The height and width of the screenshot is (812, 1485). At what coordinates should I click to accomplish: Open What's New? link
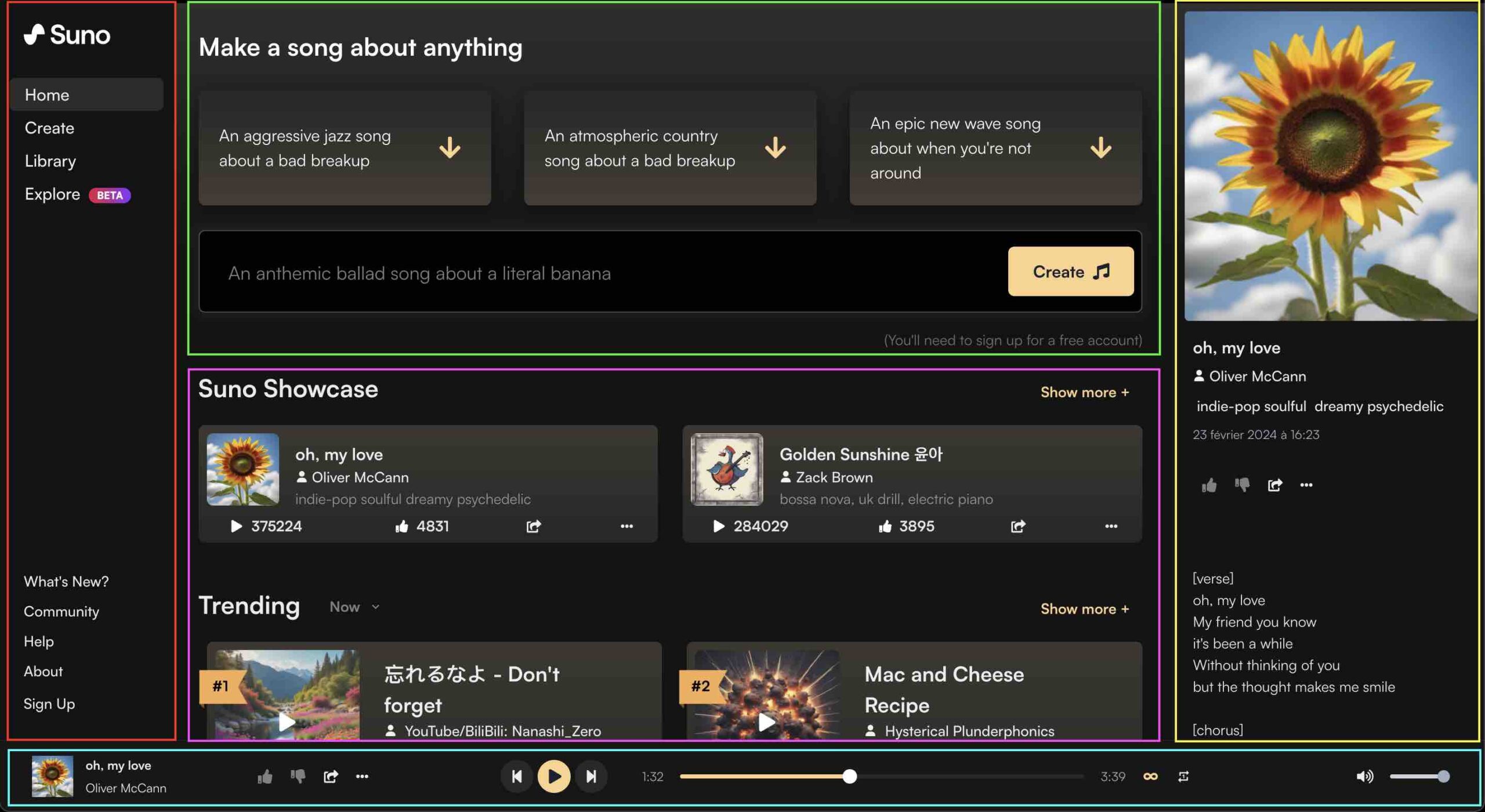(x=66, y=581)
